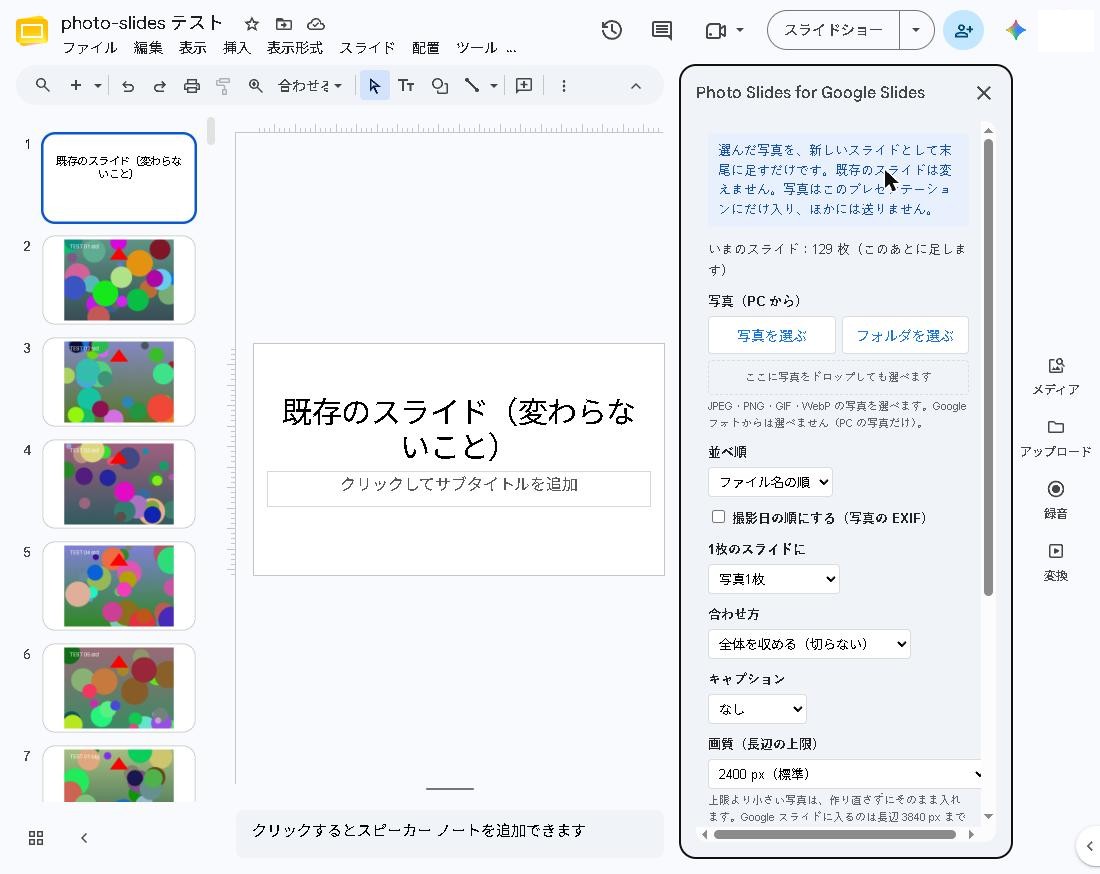The image size is (1100, 874).
Task: Add a comment from toolbar
Action: 524,86
